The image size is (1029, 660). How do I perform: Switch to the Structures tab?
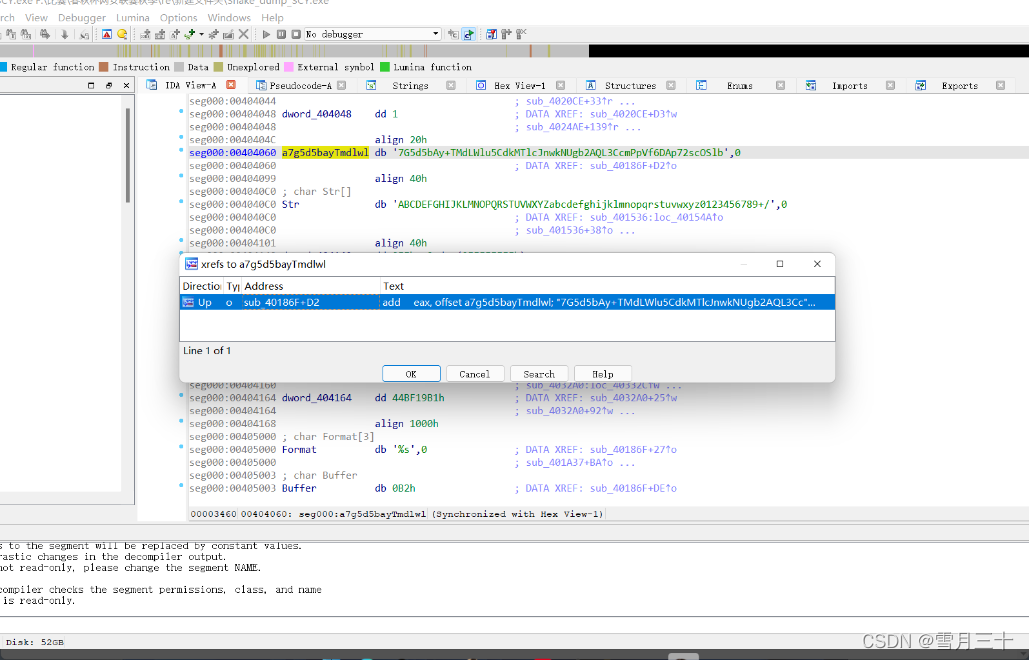click(x=631, y=85)
